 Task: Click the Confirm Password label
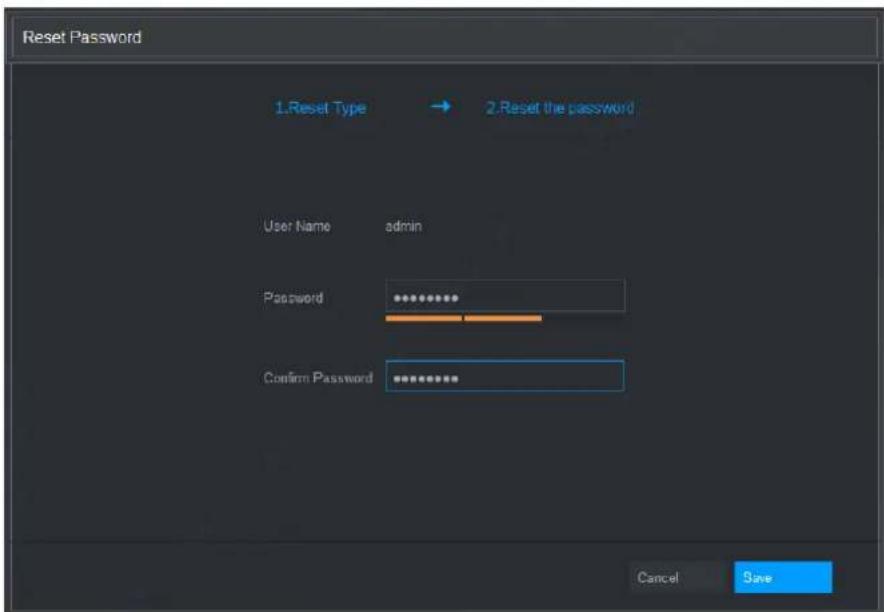[x=318, y=377]
